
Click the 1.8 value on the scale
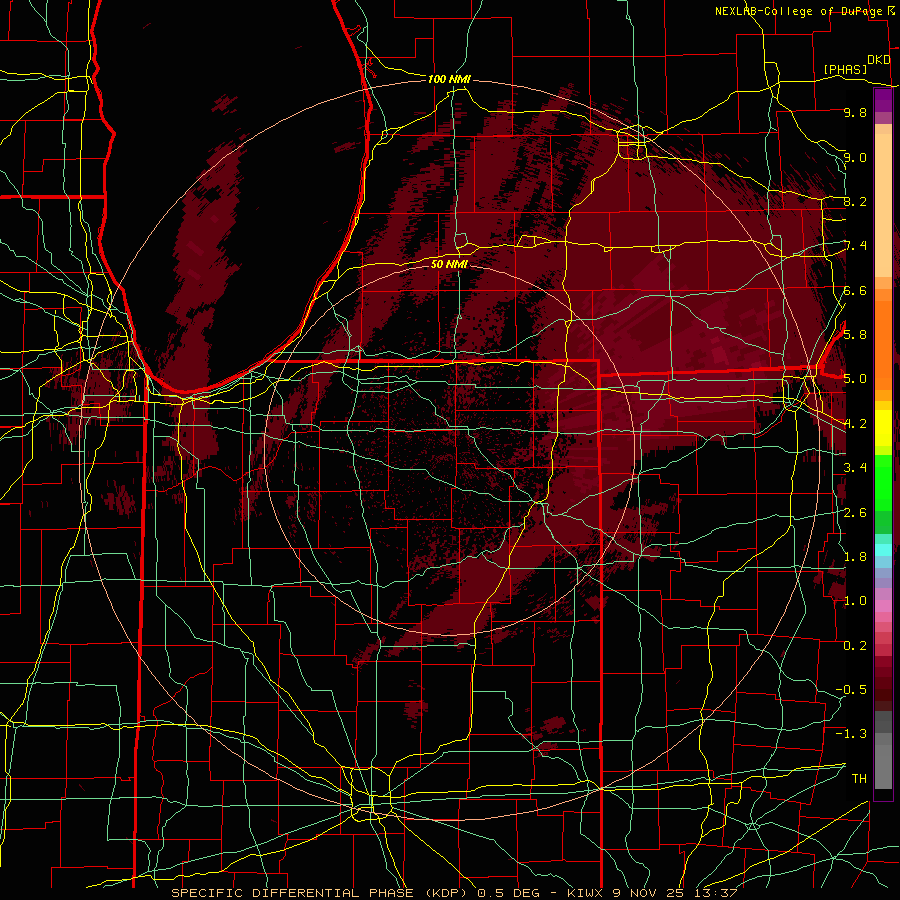tap(855, 557)
